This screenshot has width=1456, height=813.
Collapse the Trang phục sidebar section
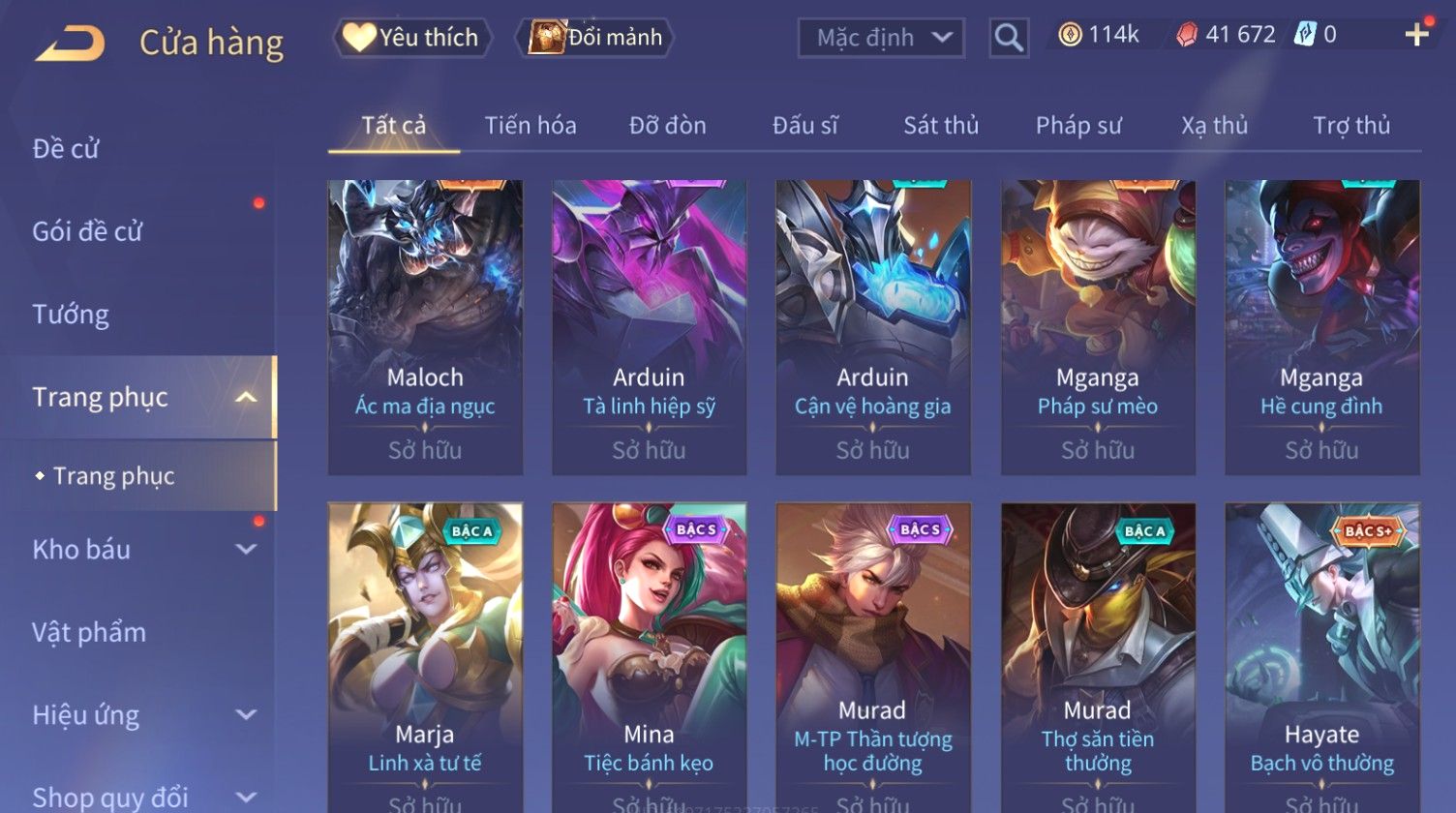247,398
